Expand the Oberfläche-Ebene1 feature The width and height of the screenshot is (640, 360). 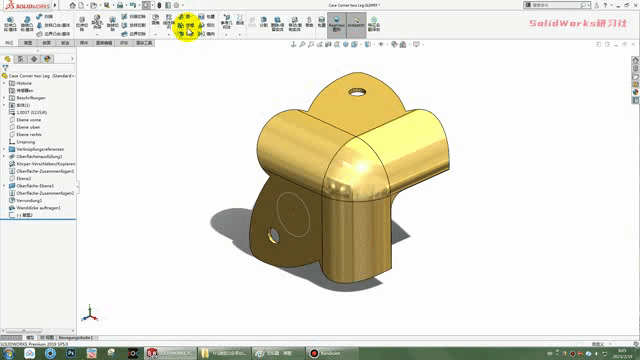pyautogui.click(x=4, y=186)
